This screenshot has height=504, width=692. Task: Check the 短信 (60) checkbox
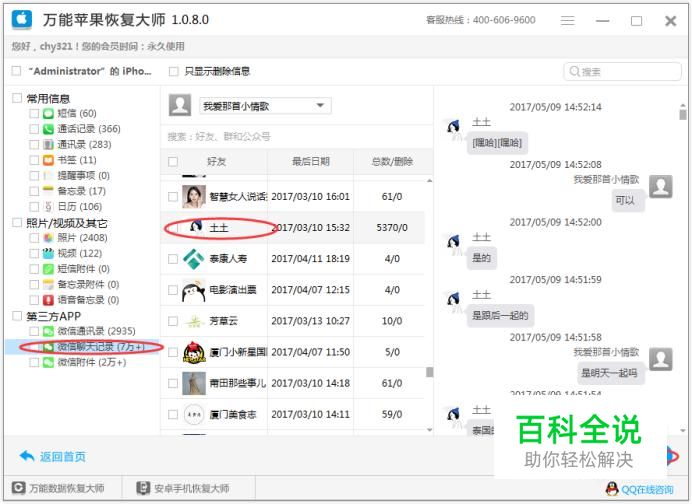pos(34,113)
